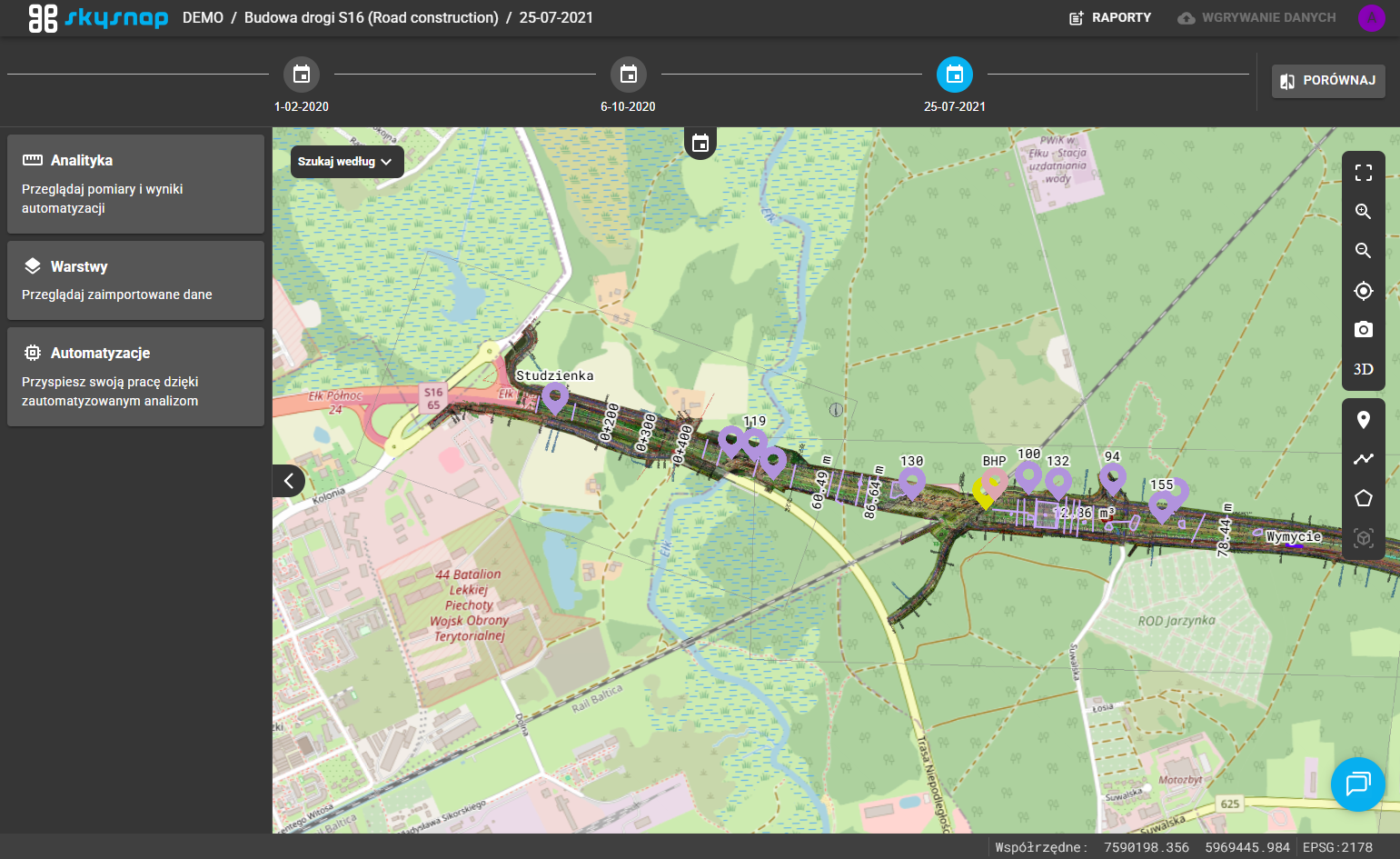The image size is (1400, 859).
Task: Take a map screenshot with camera icon
Action: pos(1363,329)
